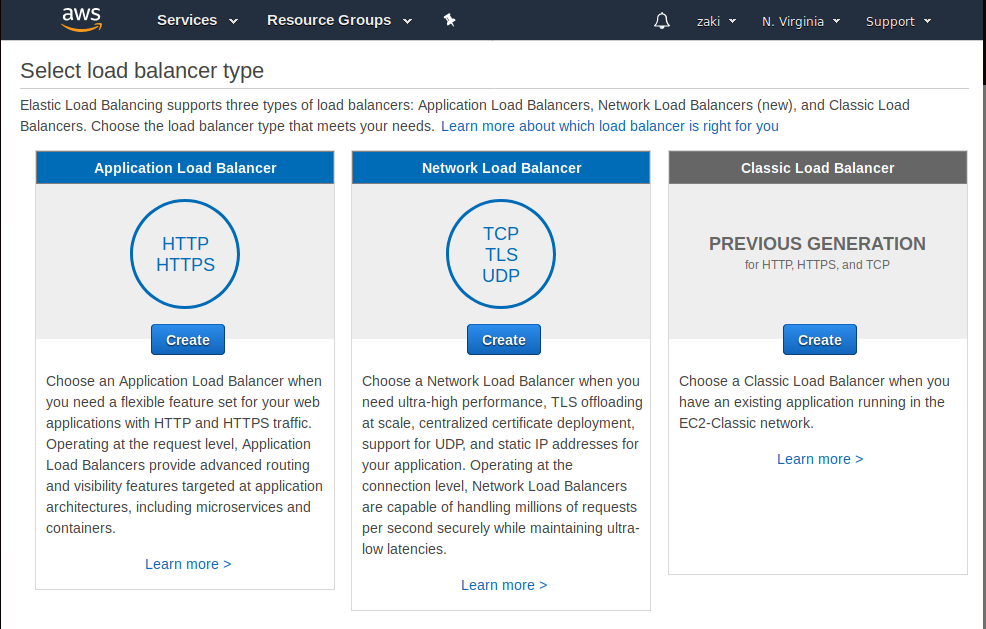Create a Classic Load Balancer
Screen dimensions: 986x629
click(820, 340)
